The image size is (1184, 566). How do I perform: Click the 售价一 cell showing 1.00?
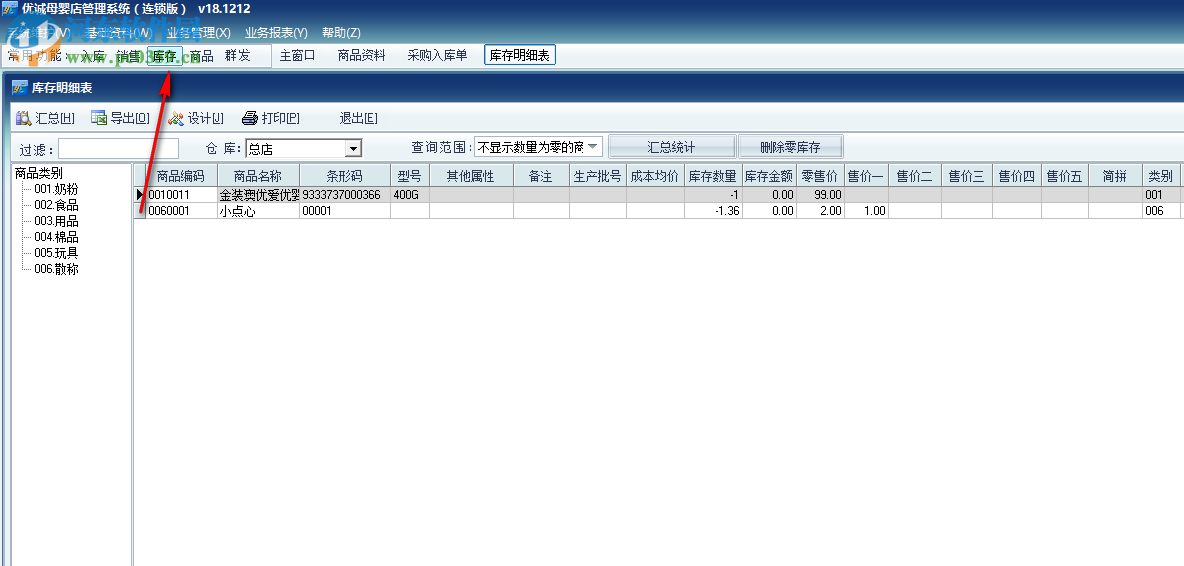866,211
